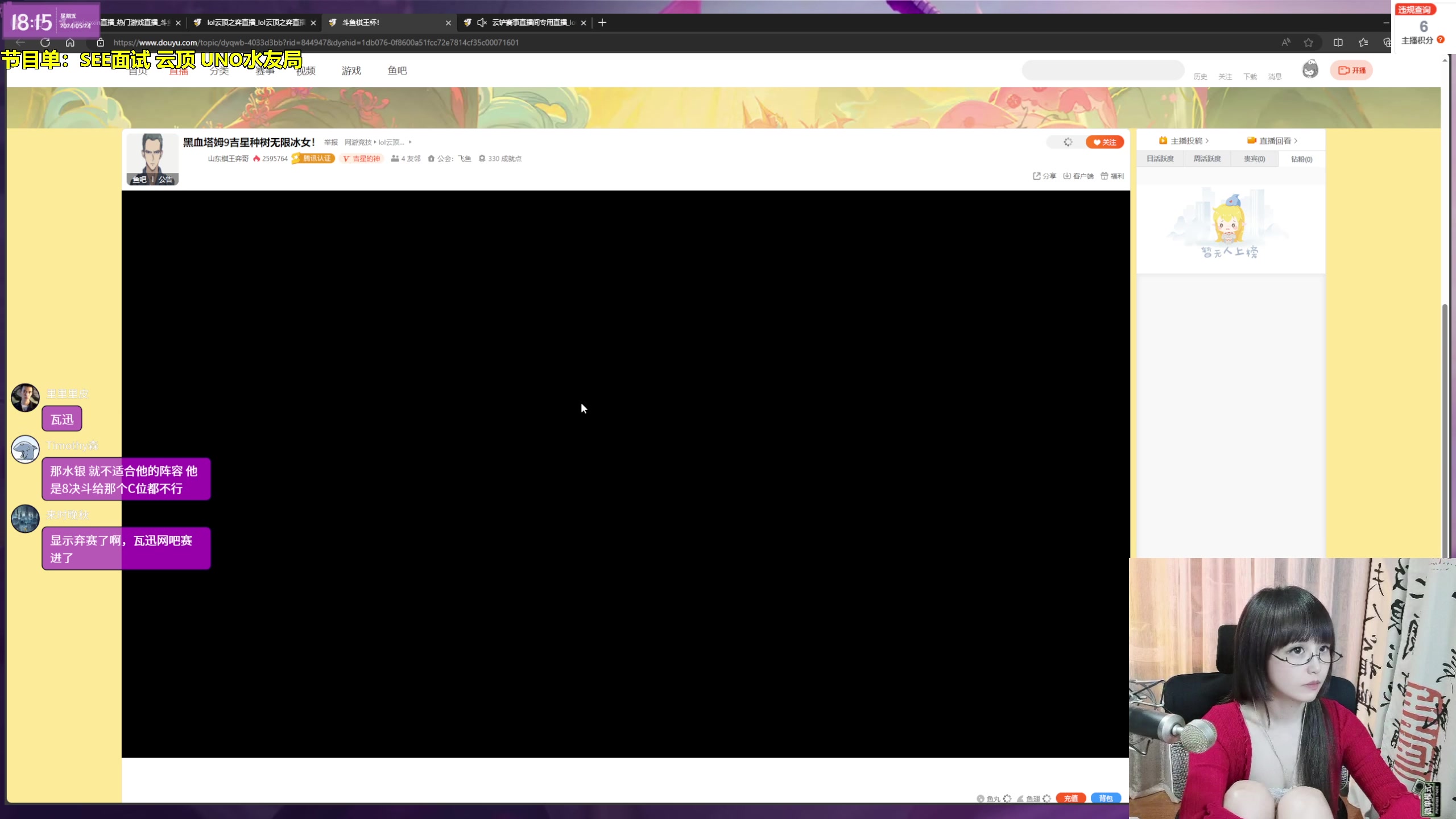
Task: Click the loading spinner beside 关注 button
Action: 1068,142
